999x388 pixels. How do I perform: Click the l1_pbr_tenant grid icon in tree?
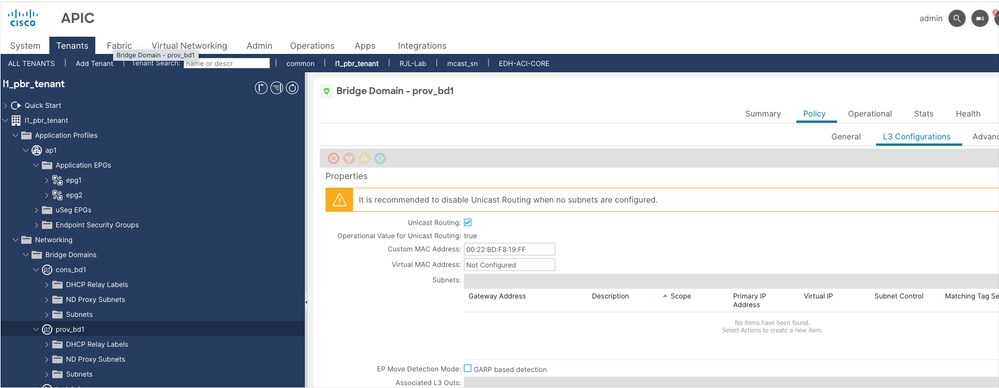click(16, 120)
